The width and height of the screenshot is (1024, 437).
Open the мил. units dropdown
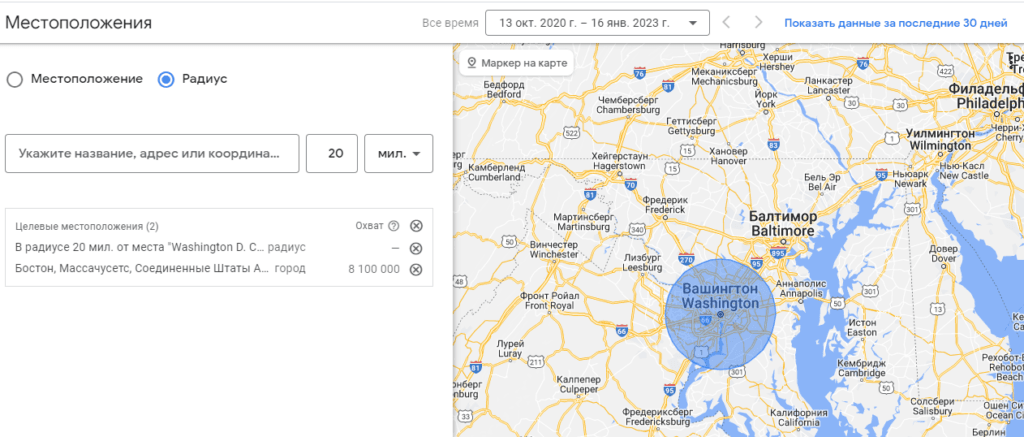coord(398,154)
